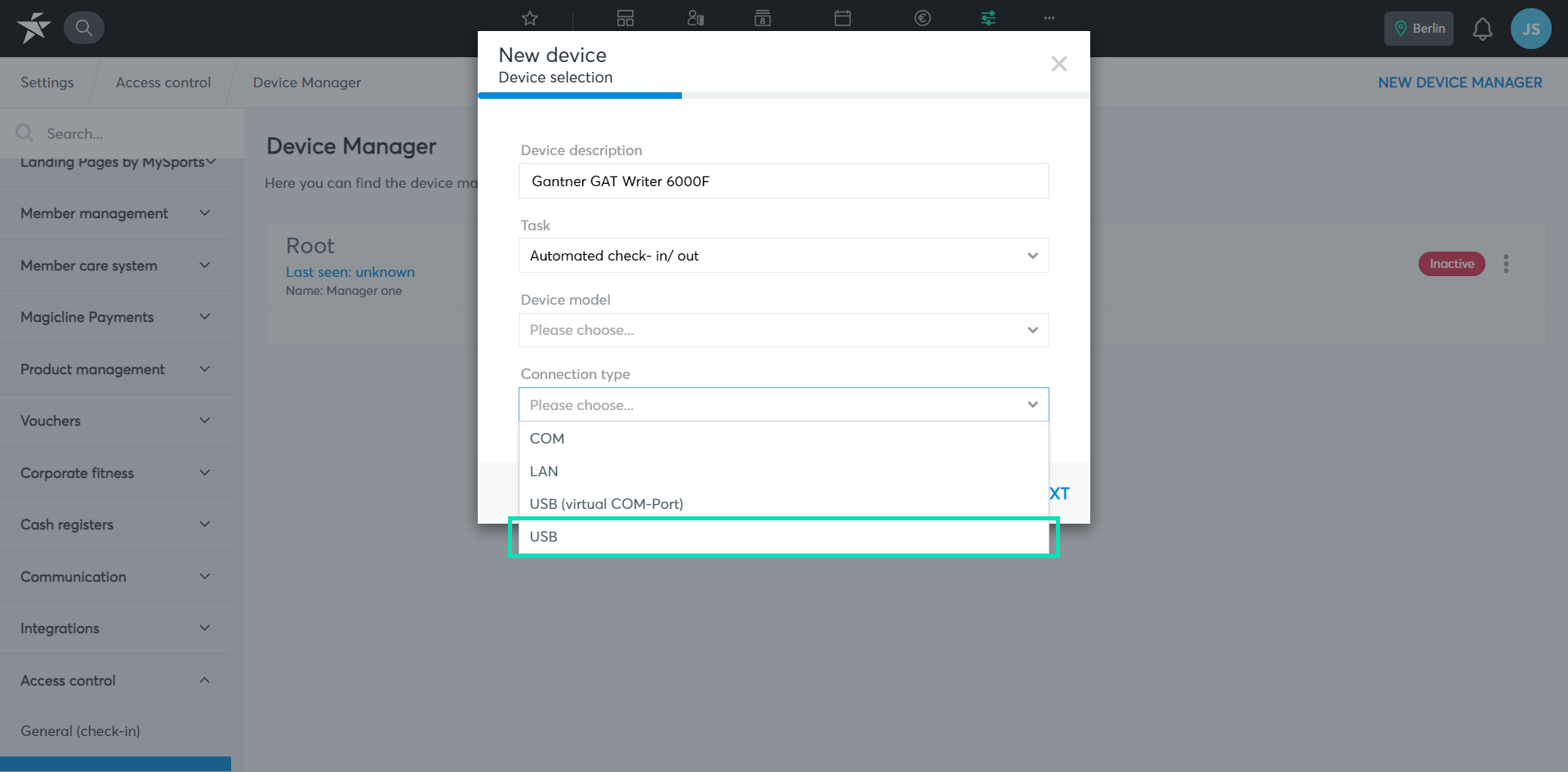The width and height of the screenshot is (1568, 772).
Task: Open the settings sliders icon
Action: (x=988, y=18)
